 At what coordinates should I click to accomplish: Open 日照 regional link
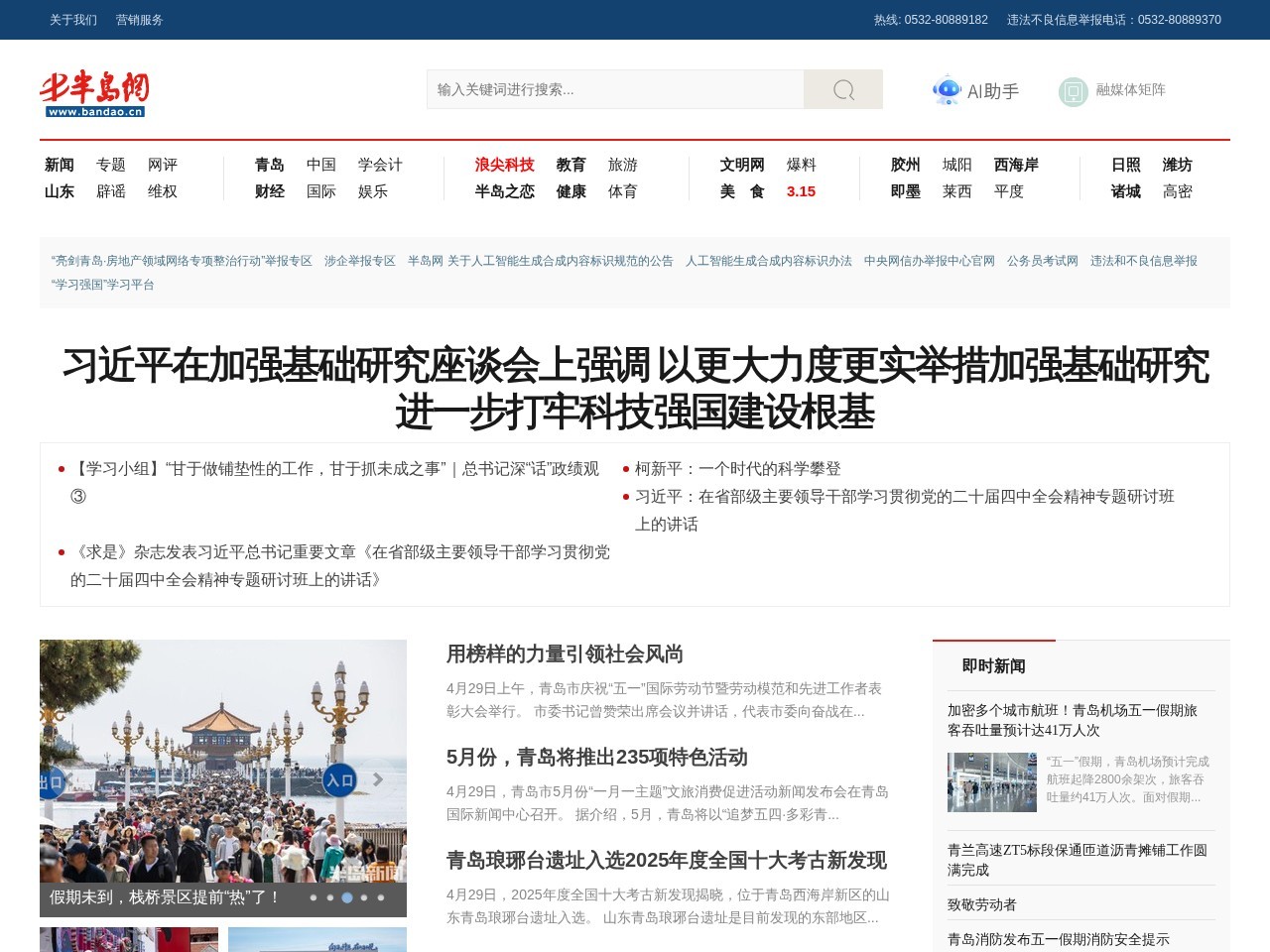(x=1126, y=165)
